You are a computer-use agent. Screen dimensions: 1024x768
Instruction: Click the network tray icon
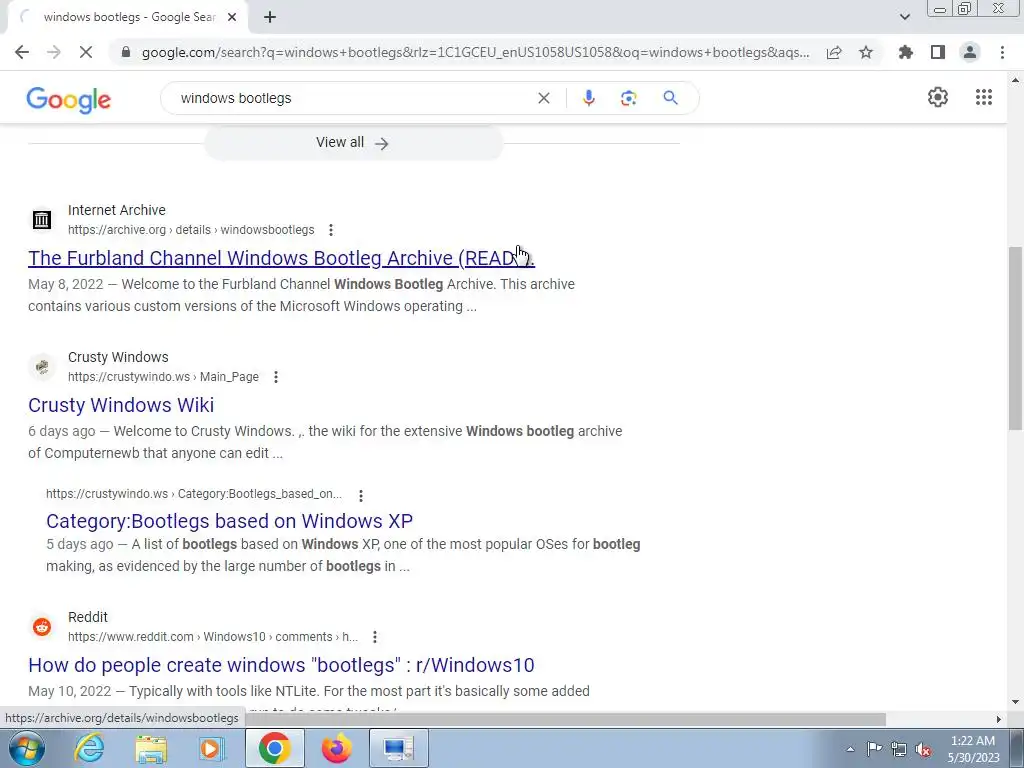point(899,750)
